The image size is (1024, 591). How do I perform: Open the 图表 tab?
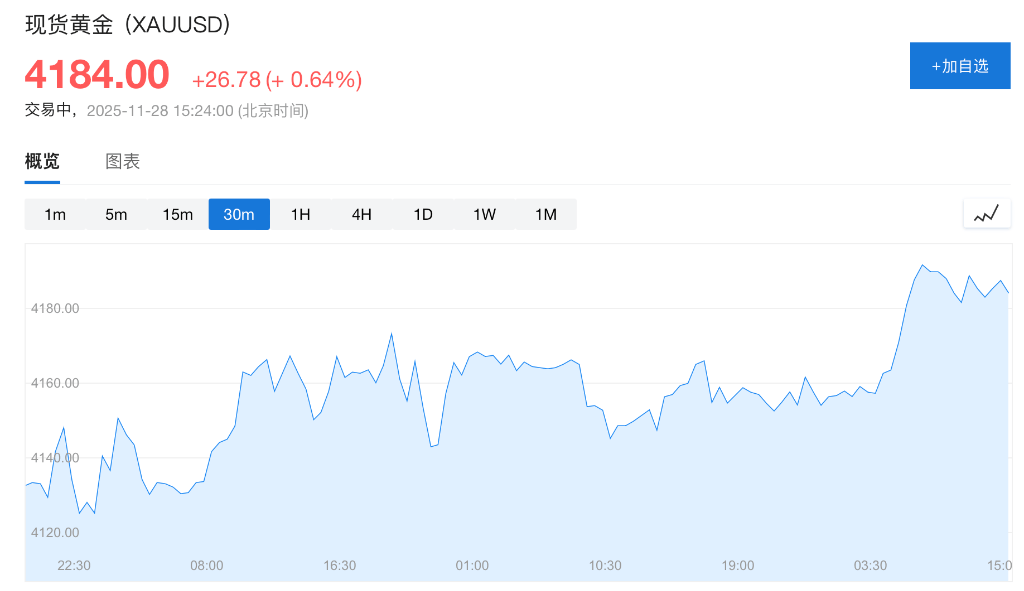[x=123, y=161]
